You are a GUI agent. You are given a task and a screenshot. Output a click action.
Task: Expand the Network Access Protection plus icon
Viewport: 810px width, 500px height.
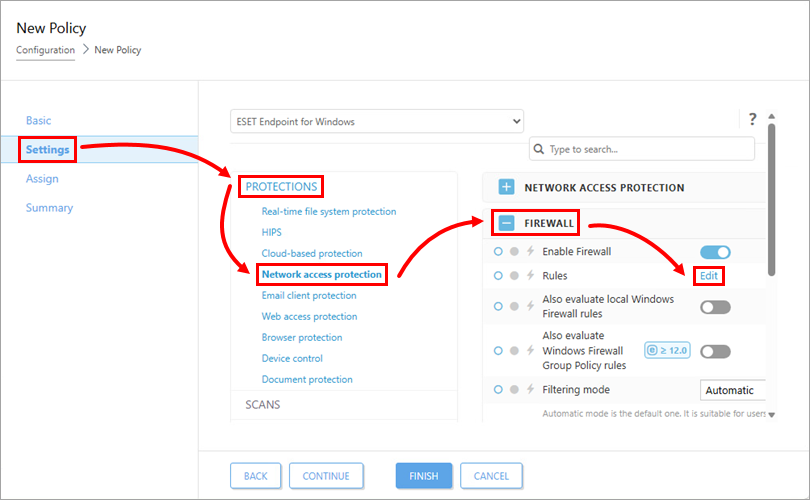tap(506, 187)
